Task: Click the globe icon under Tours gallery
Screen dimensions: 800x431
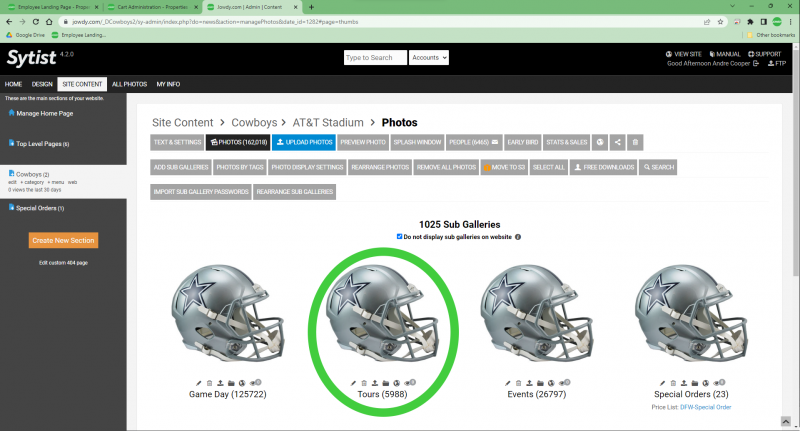Action: [x=396, y=383]
